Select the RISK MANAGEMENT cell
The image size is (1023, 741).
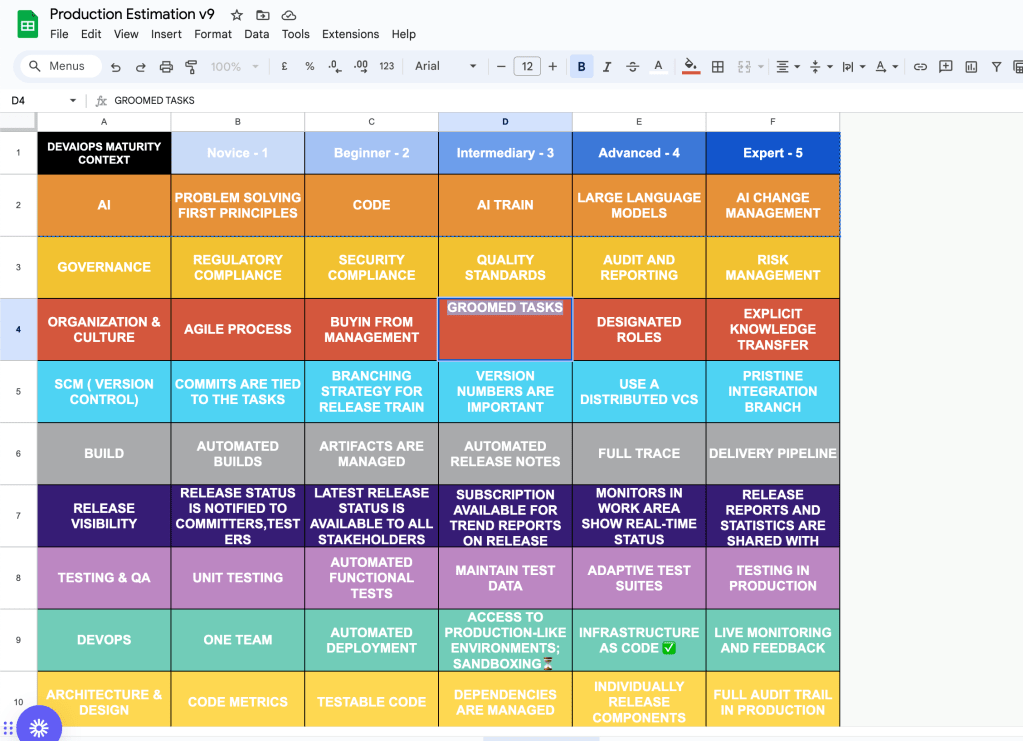tap(772, 267)
